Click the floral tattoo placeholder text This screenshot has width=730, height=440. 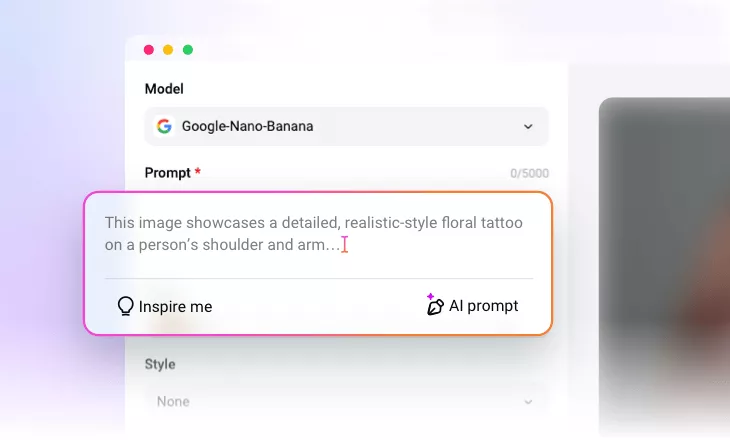(x=314, y=233)
